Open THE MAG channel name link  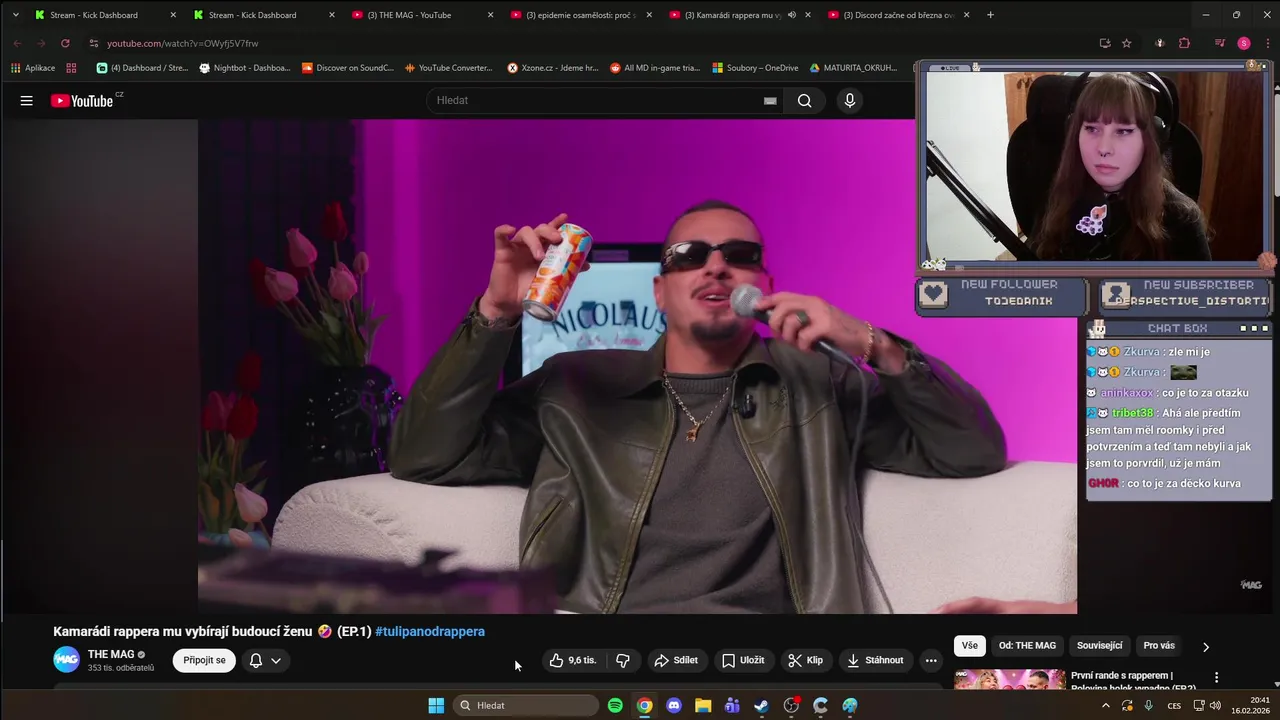tap(111, 654)
